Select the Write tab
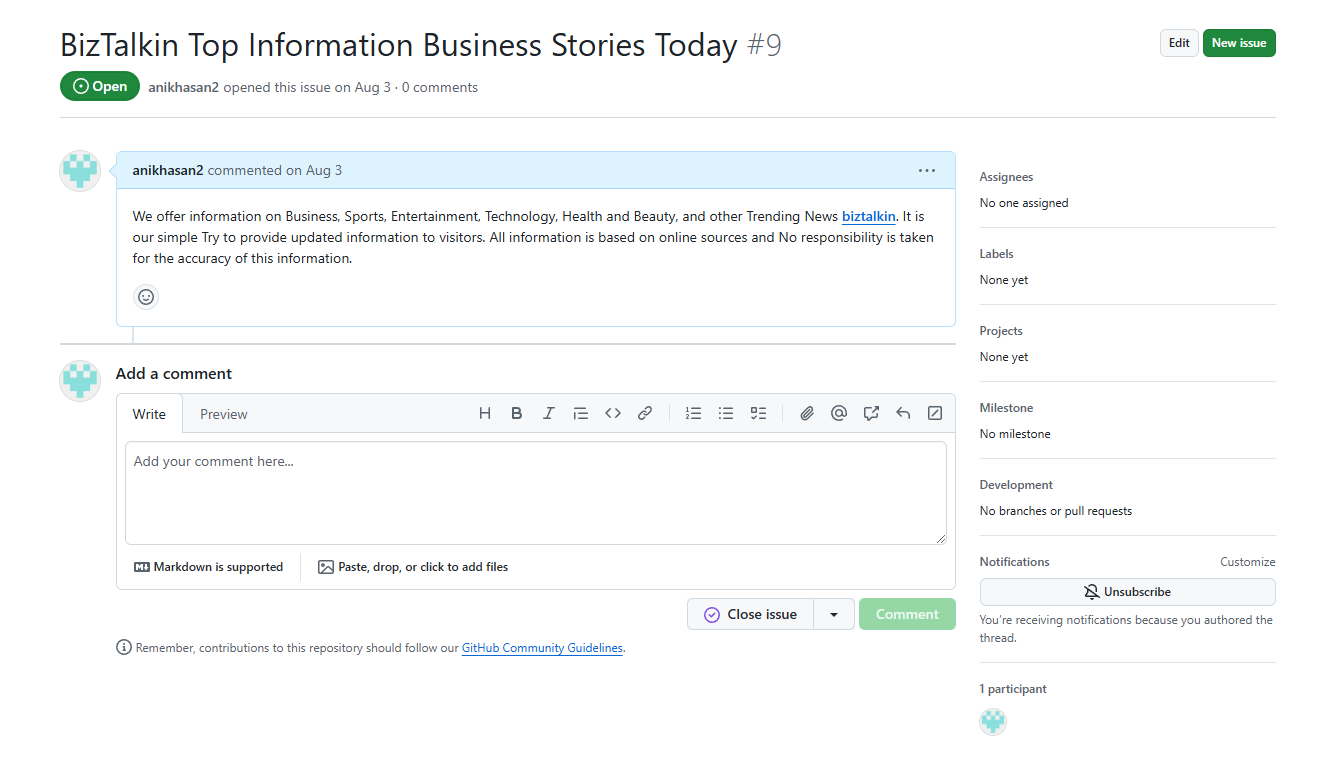1322x772 pixels. point(149,414)
